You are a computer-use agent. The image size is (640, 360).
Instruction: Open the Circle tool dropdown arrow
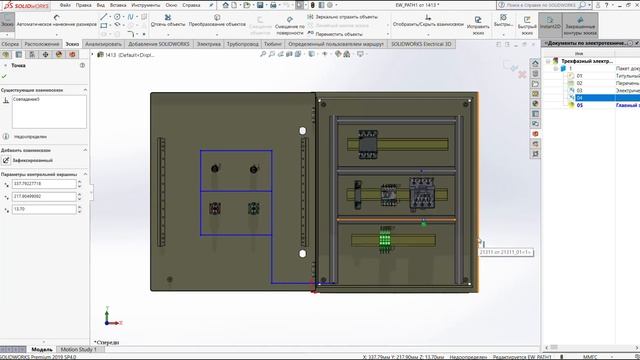click(123, 17)
